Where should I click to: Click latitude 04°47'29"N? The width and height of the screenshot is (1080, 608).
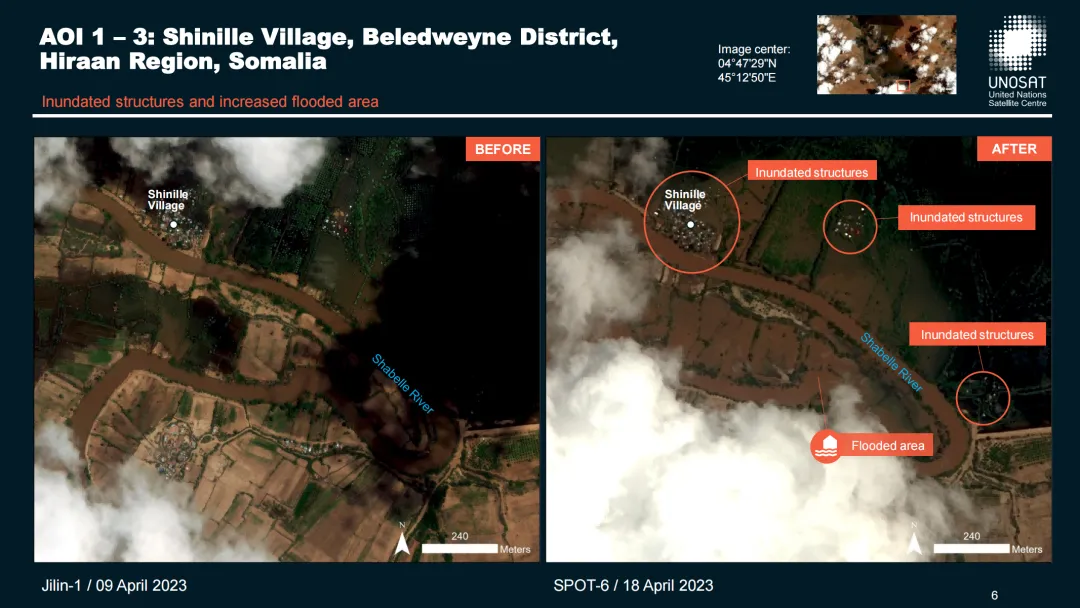[x=747, y=63]
